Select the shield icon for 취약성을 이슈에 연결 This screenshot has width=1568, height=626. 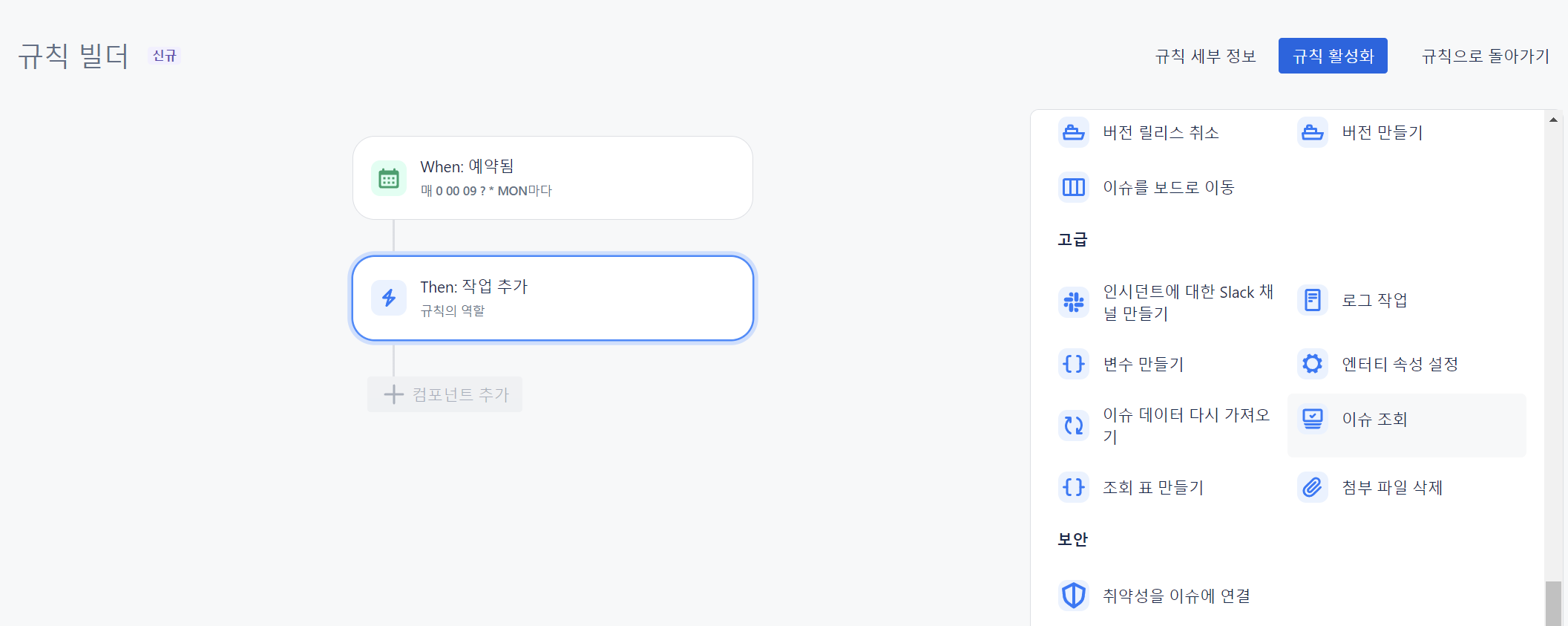(x=1073, y=596)
